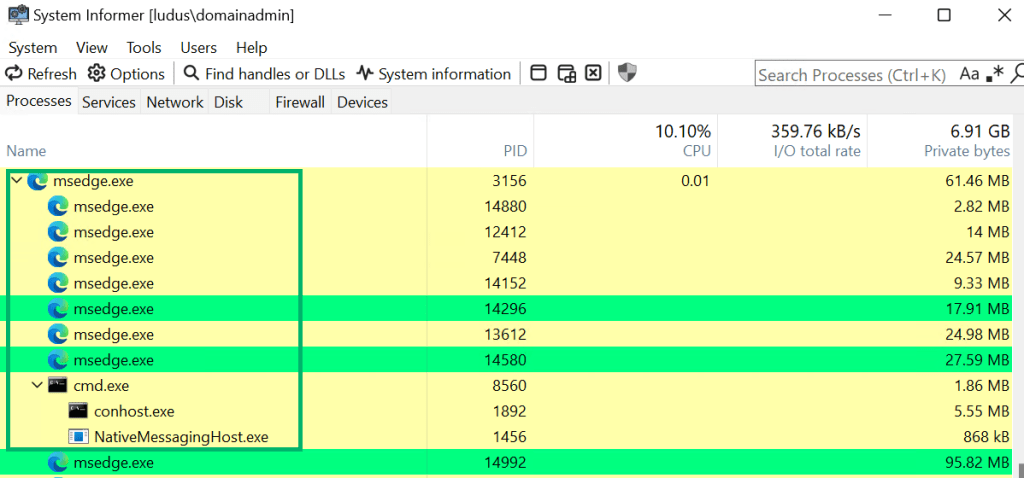This screenshot has width=1024, height=478.
Task: Click Edge icon of process PID 14580
Action: (58, 360)
